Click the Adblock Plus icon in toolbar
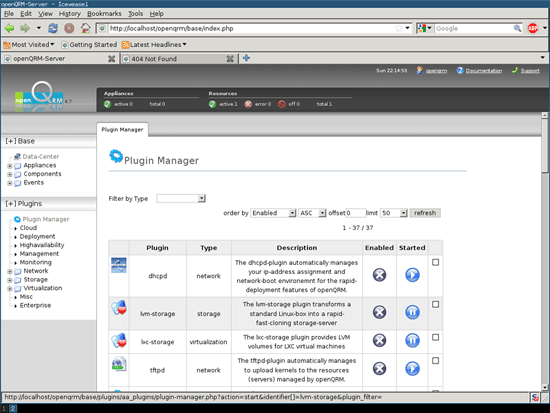 point(533,28)
